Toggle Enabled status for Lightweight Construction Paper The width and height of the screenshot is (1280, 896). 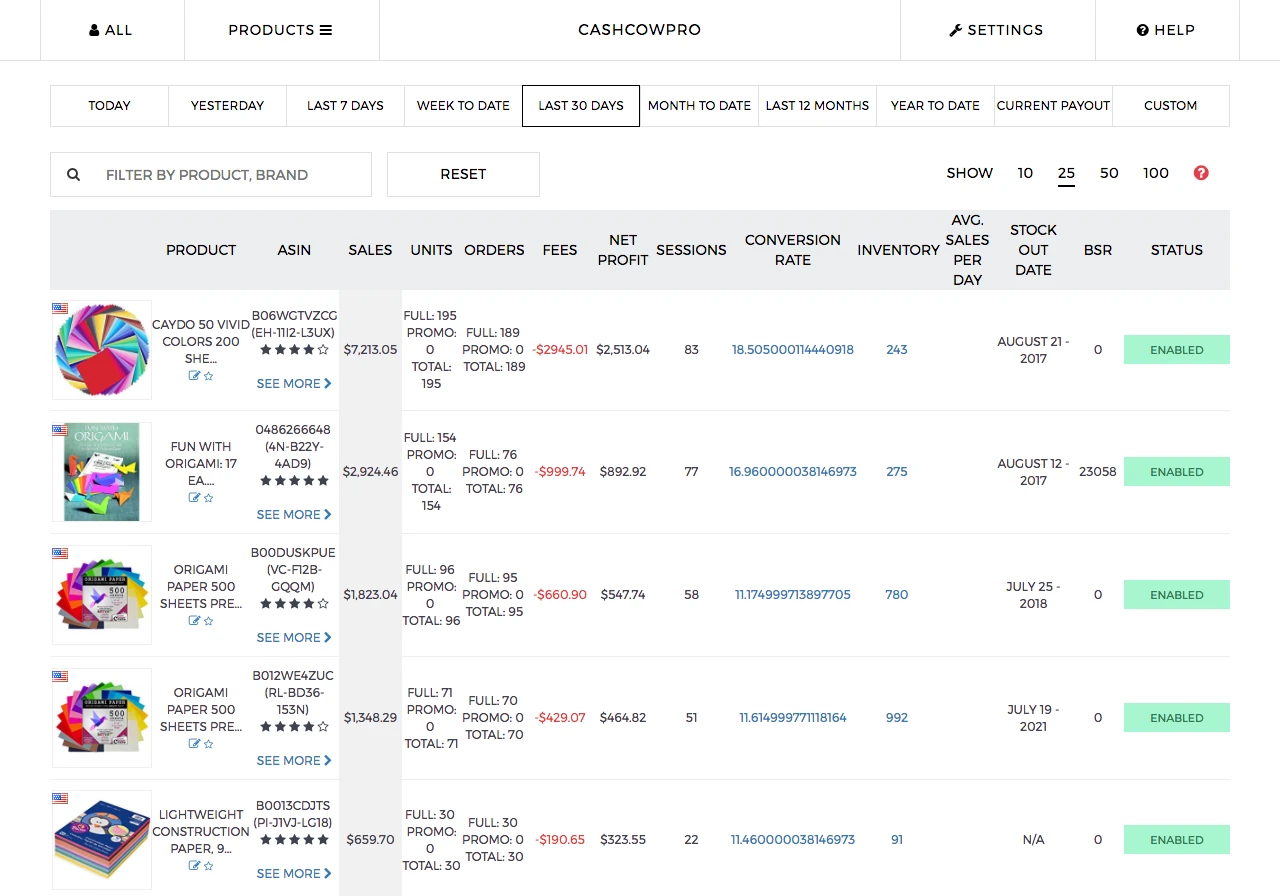[1177, 840]
